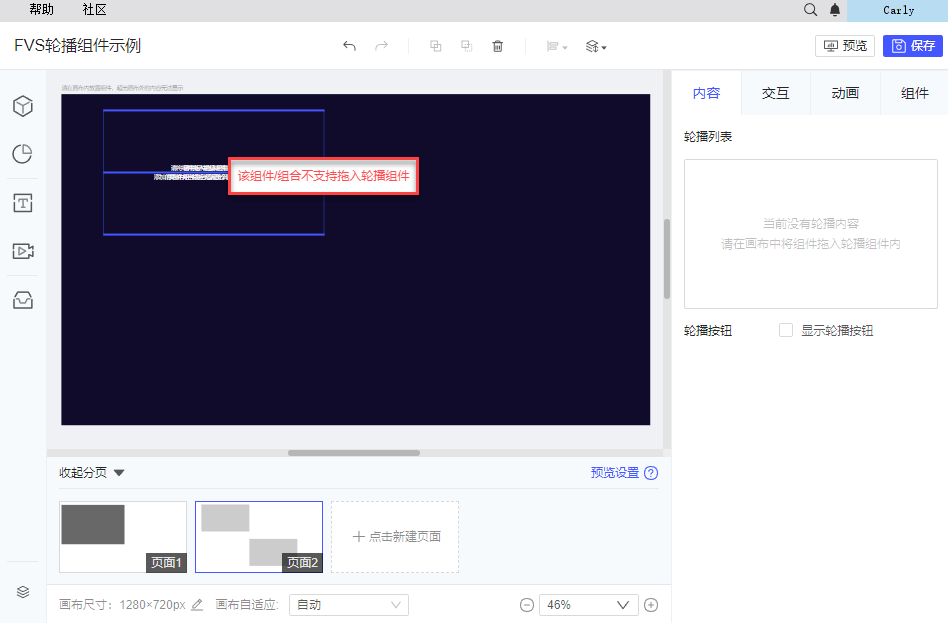
Task: Open the Carly user account area
Action: pyautogui.click(x=898, y=10)
